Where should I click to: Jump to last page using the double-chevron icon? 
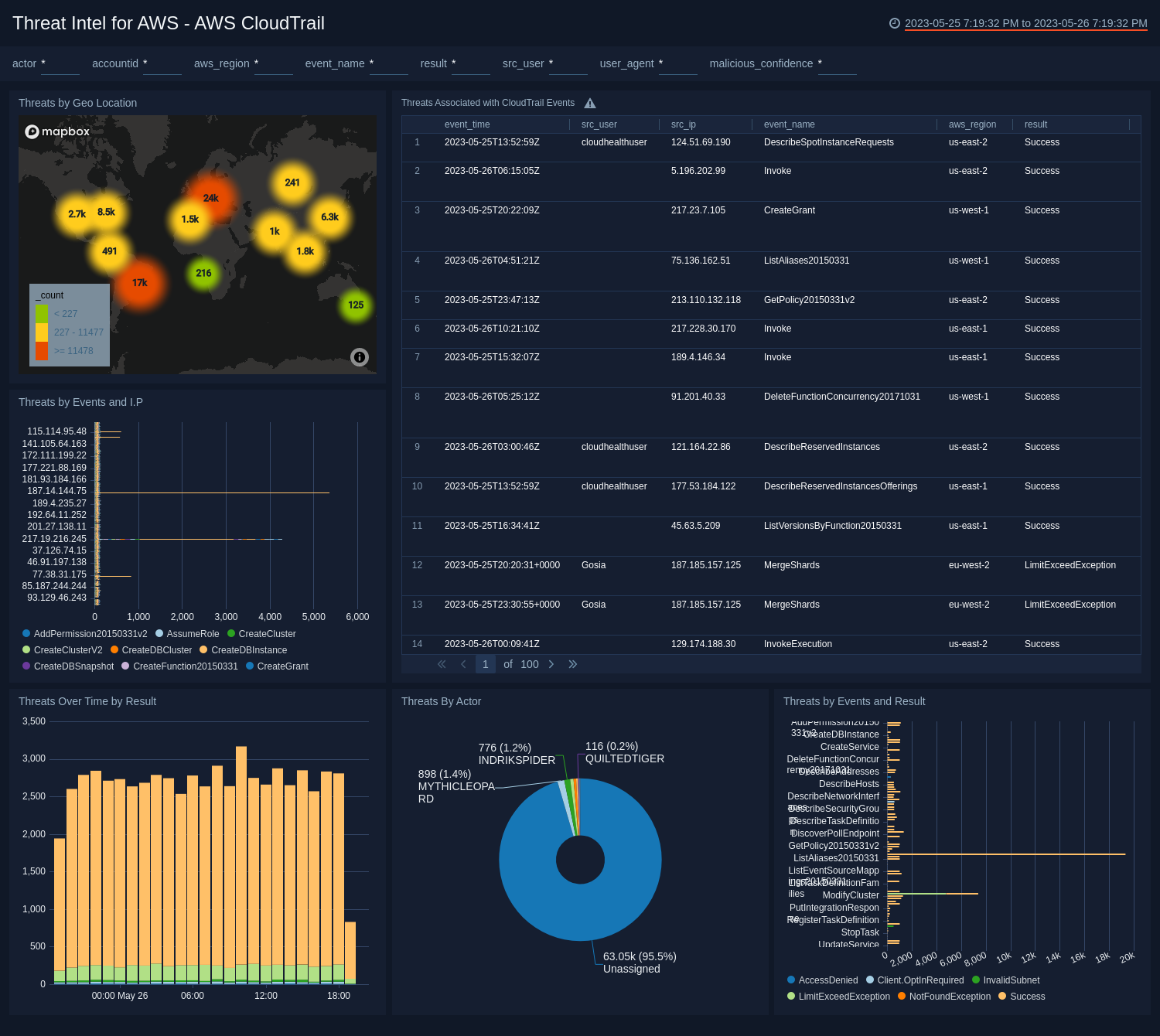pos(573,664)
